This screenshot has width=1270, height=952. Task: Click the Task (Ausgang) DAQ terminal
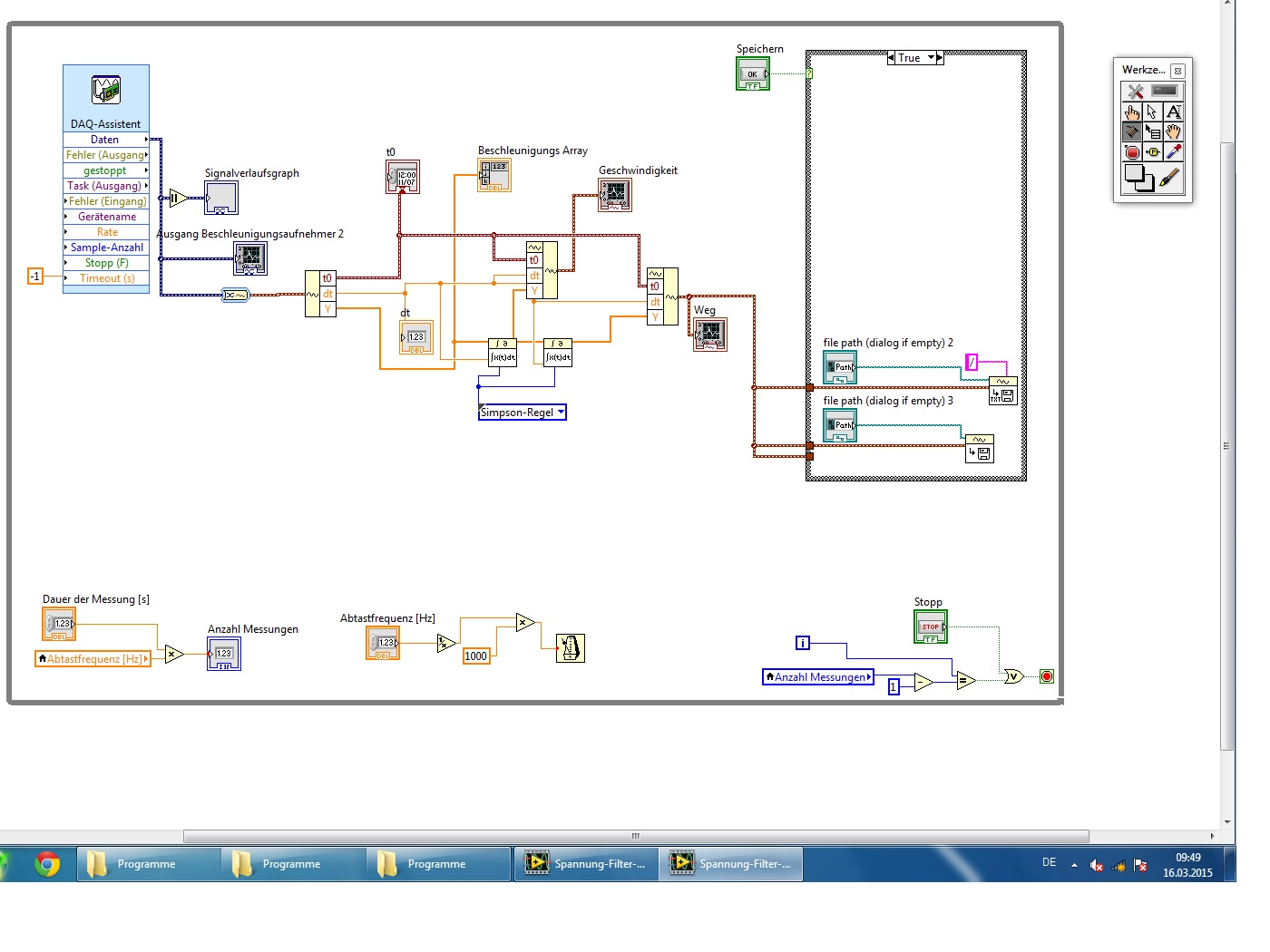105,186
